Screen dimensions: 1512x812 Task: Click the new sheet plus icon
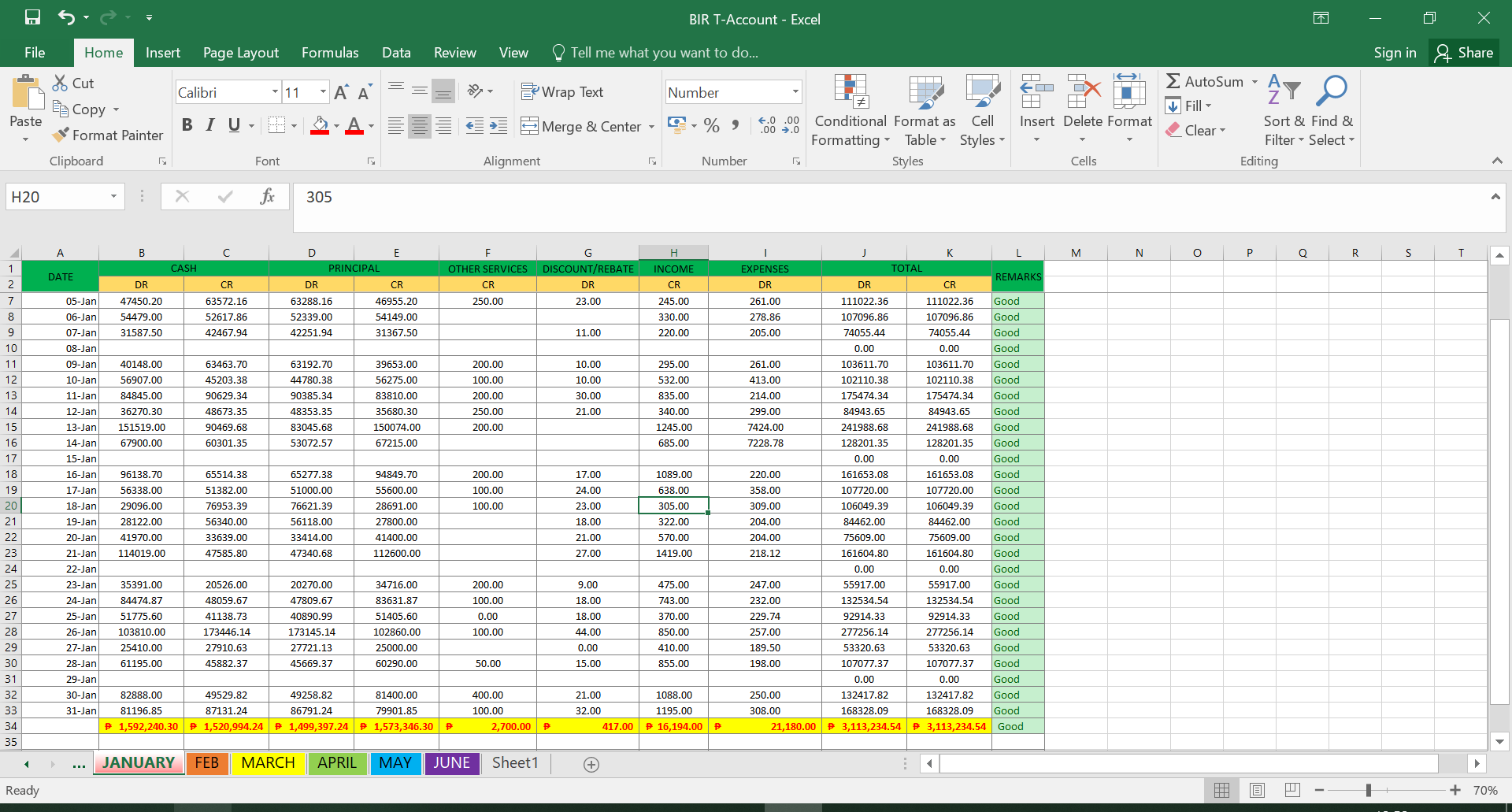[x=591, y=764]
